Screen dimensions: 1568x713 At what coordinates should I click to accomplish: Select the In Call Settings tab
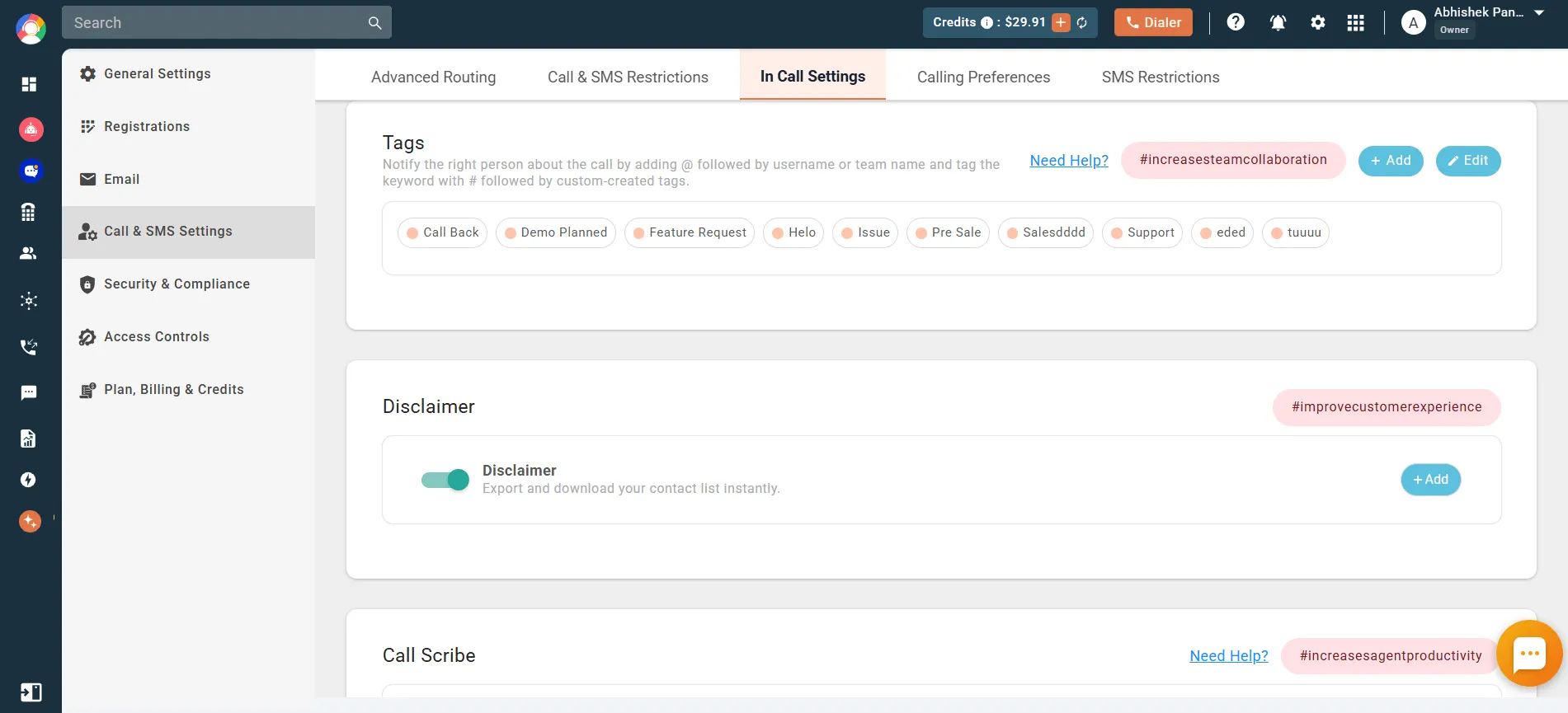pyautogui.click(x=812, y=76)
